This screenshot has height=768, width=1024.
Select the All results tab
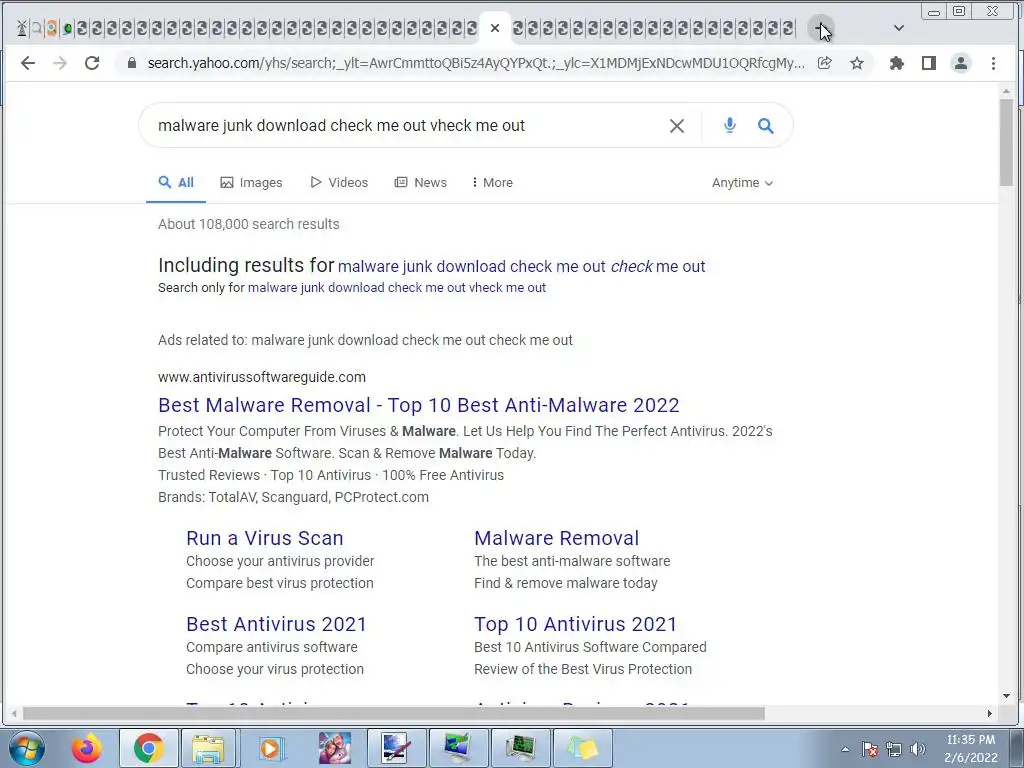tap(176, 182)
